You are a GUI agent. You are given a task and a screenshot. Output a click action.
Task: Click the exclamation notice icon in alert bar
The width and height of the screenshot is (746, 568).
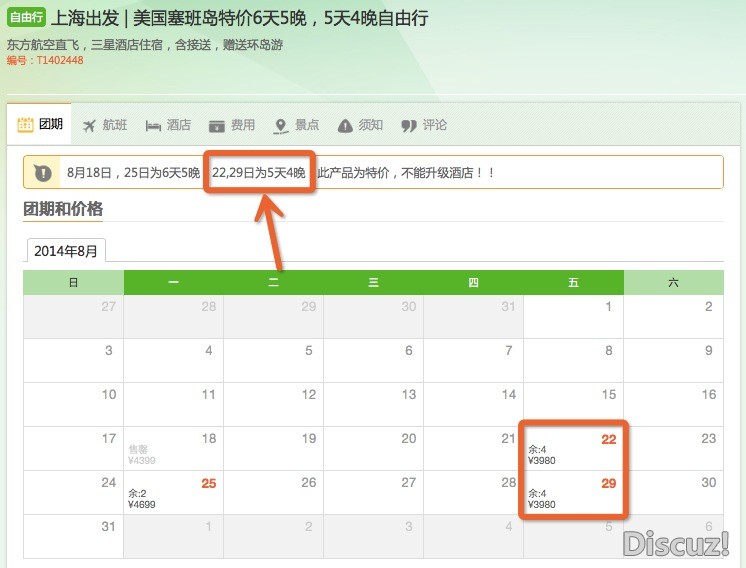pyautogui.click(x=42, y=173)
